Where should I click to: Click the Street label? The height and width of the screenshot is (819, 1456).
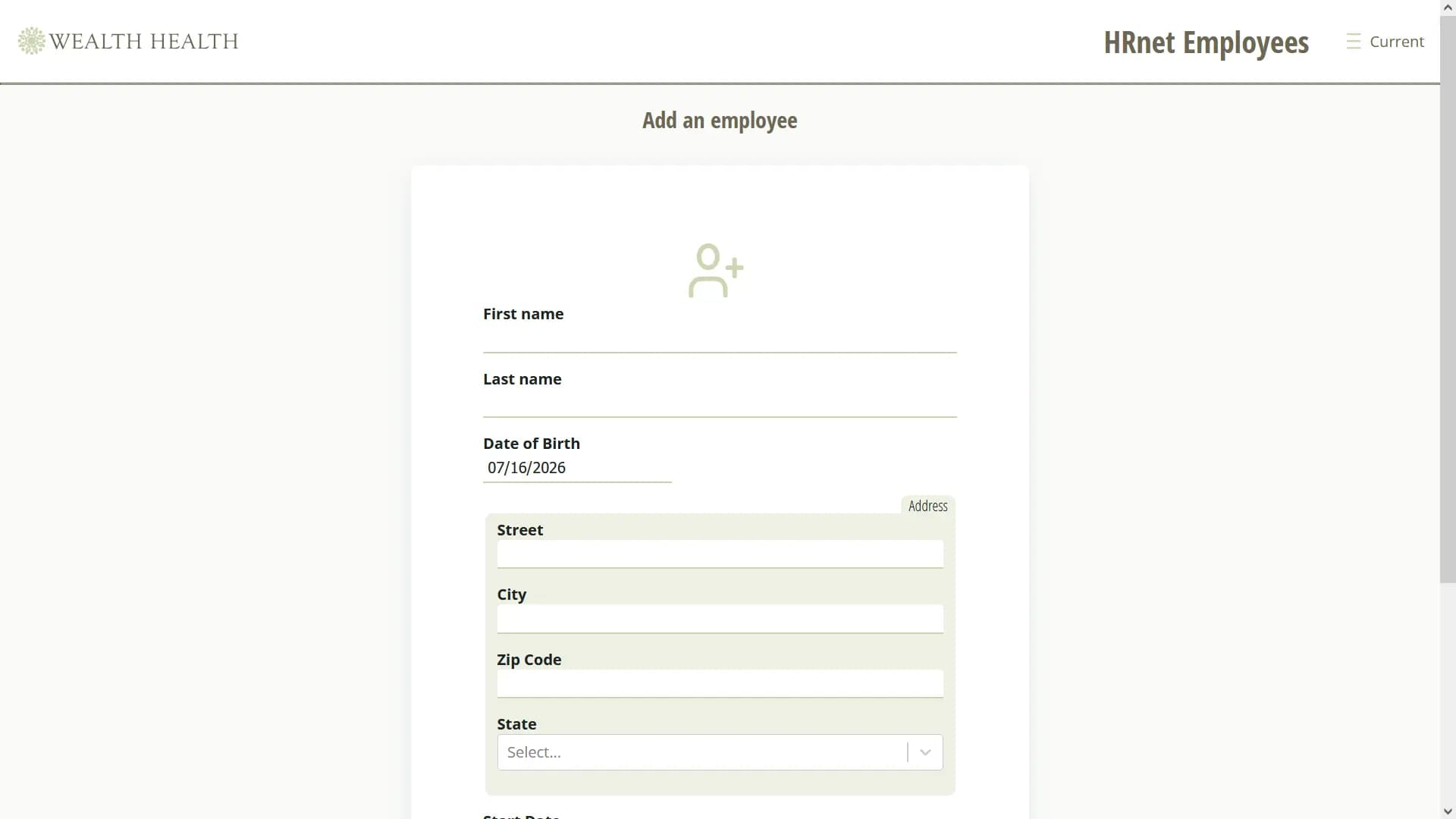coord(520,530)
